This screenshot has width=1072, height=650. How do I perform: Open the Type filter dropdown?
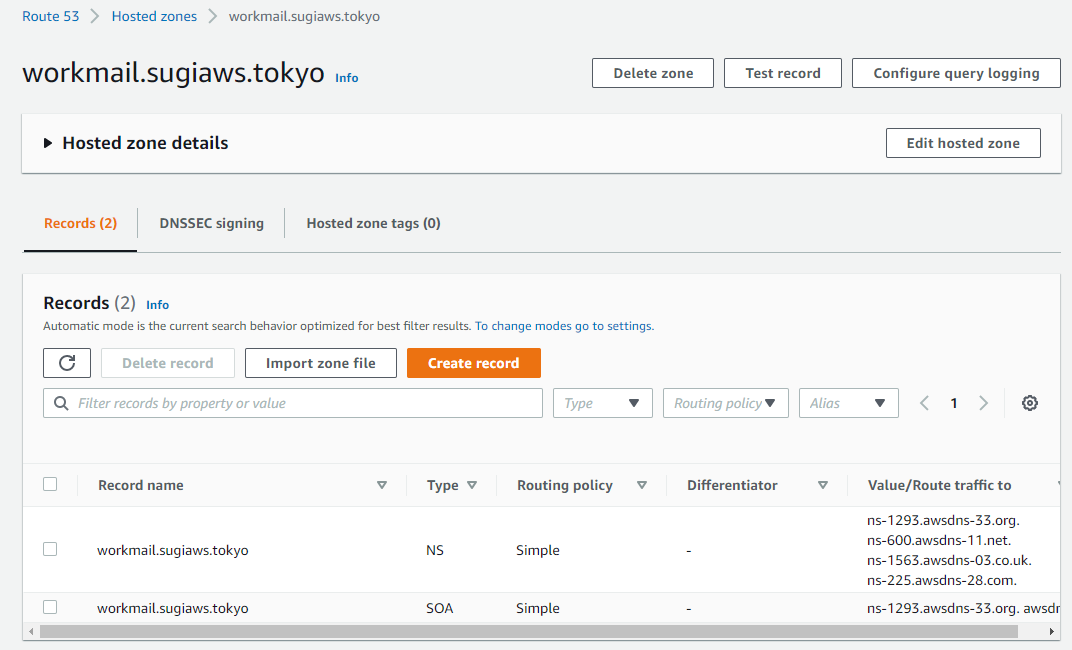pyautogui.click(x=603, y=403)
